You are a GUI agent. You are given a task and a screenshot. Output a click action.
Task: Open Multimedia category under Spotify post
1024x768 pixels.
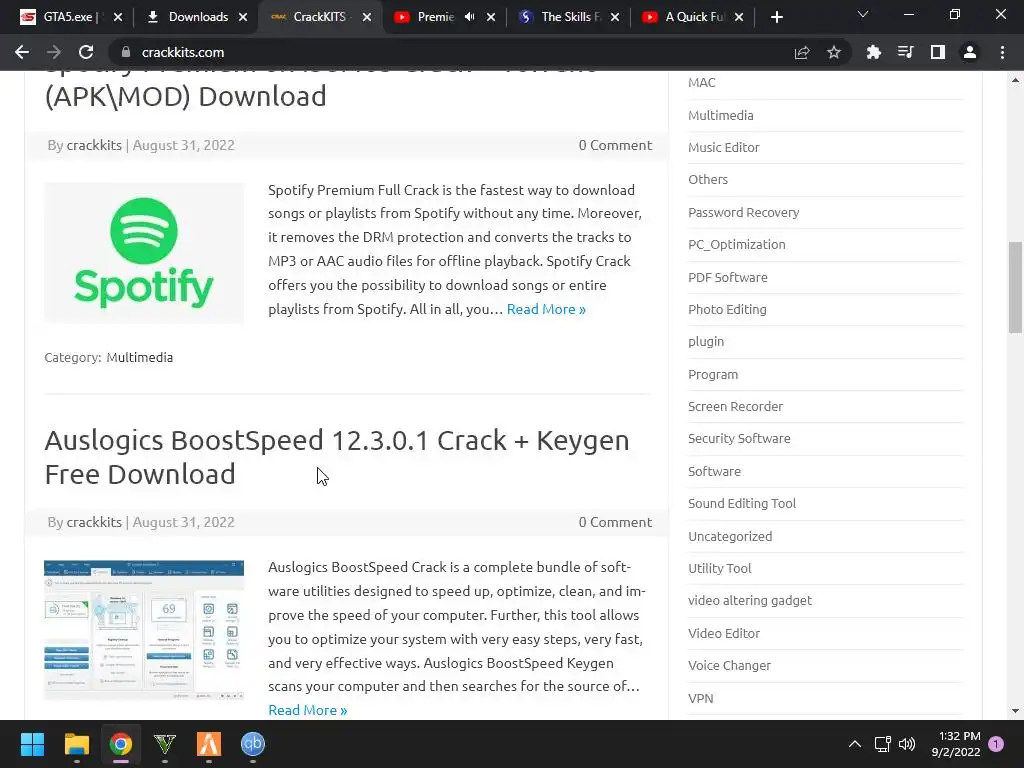(x=140, y=357)
